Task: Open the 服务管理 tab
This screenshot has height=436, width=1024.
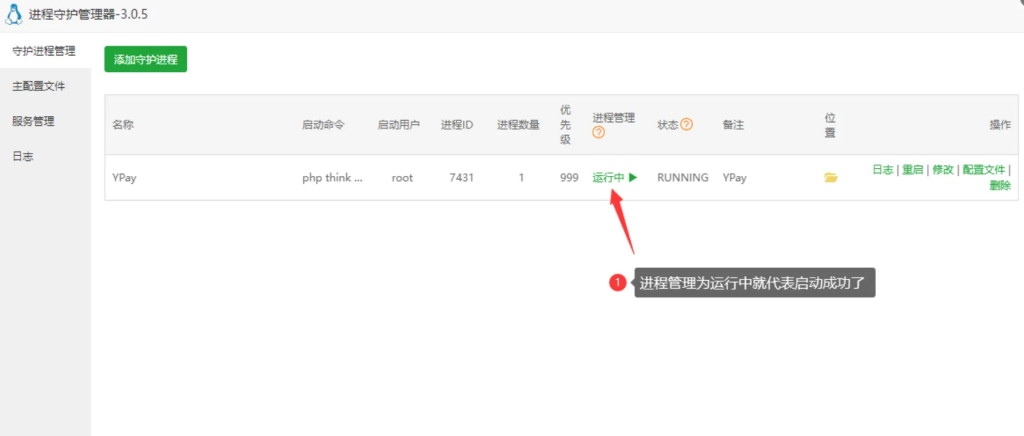Action: pyautogui.click(x=33, y=121)
